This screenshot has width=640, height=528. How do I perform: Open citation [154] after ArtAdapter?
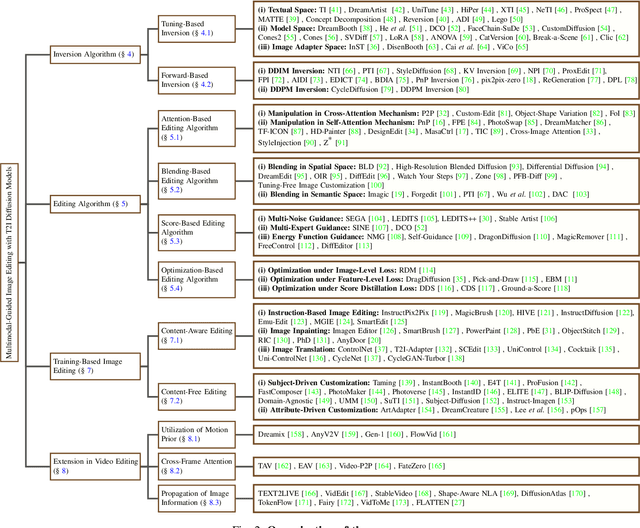pyautogui.click(x=427, y=410)
